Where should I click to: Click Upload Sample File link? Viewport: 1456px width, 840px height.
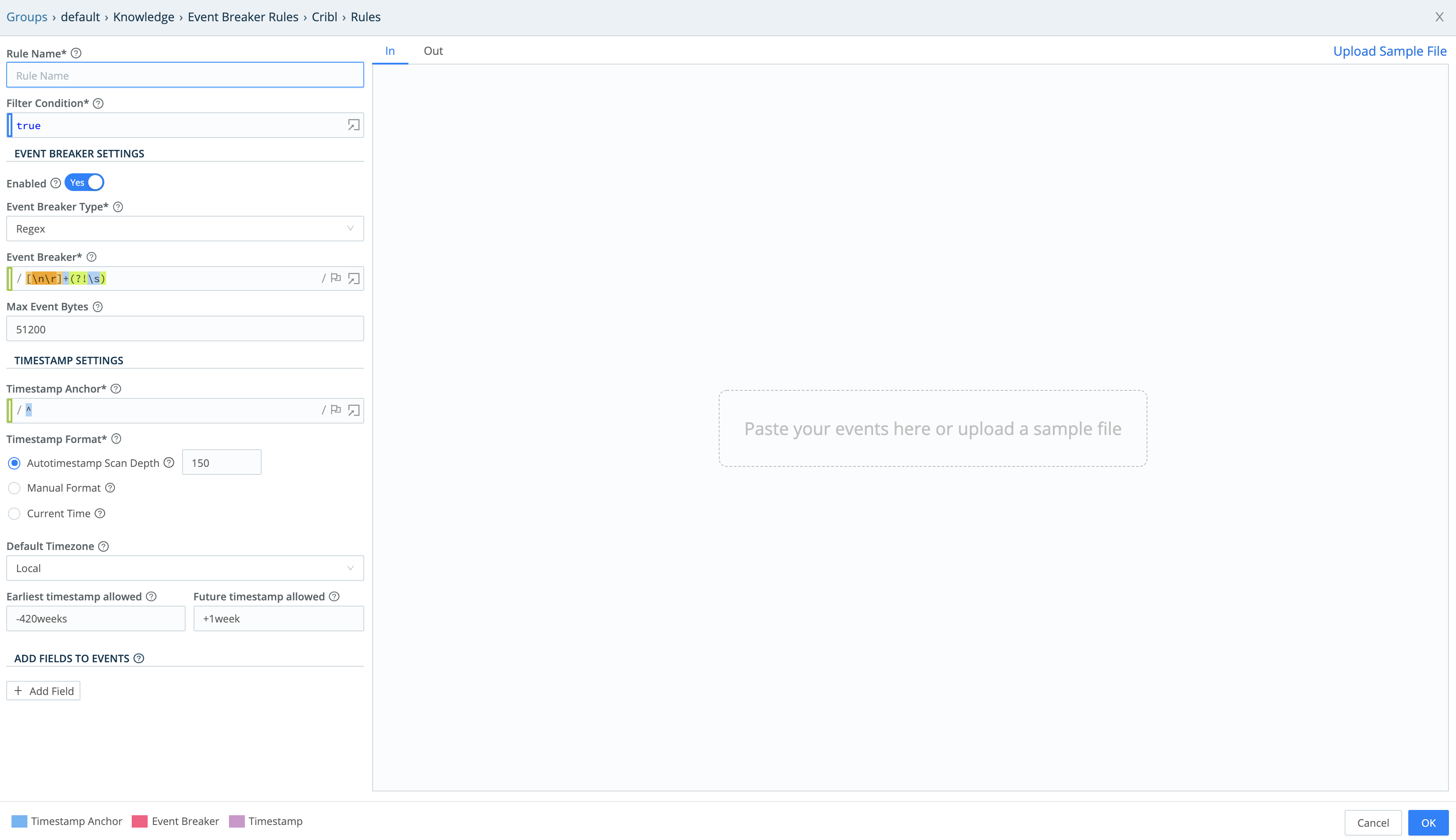point(1390,51)
